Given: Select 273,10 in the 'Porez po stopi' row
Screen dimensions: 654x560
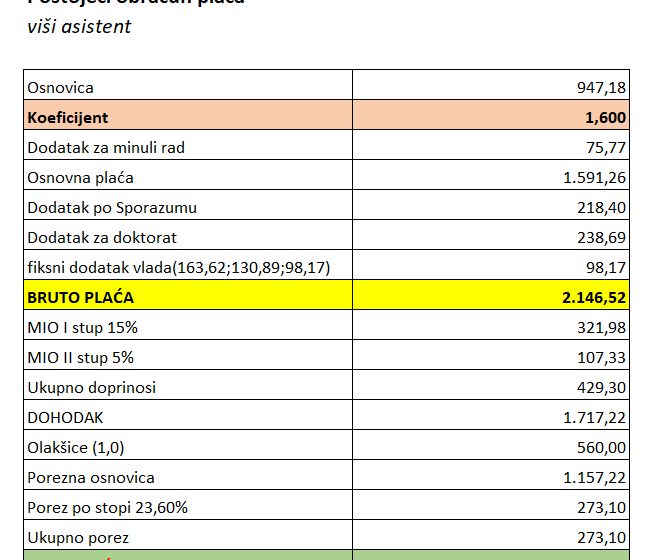Looking at the screenshot, I should tap(601, 508).
